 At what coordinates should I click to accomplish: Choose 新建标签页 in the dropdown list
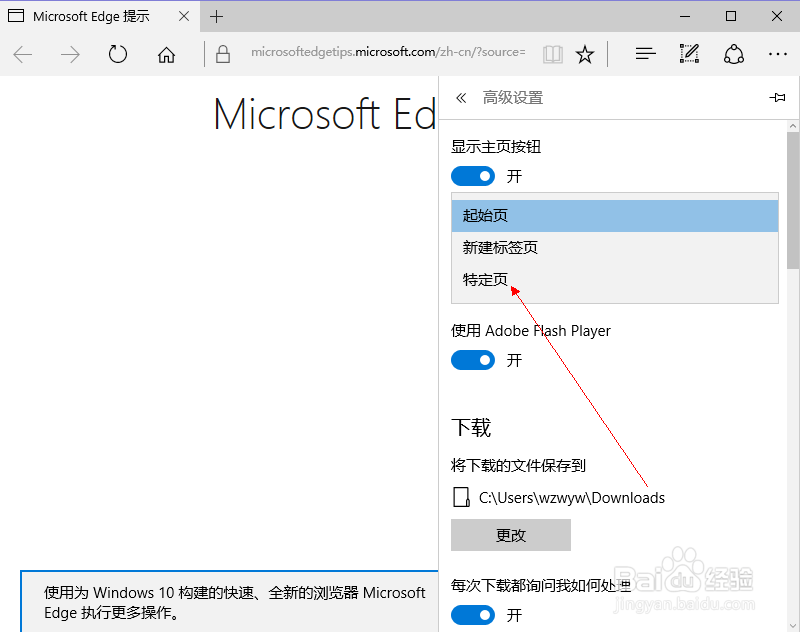pyautogui.click(x=615, y=248)
